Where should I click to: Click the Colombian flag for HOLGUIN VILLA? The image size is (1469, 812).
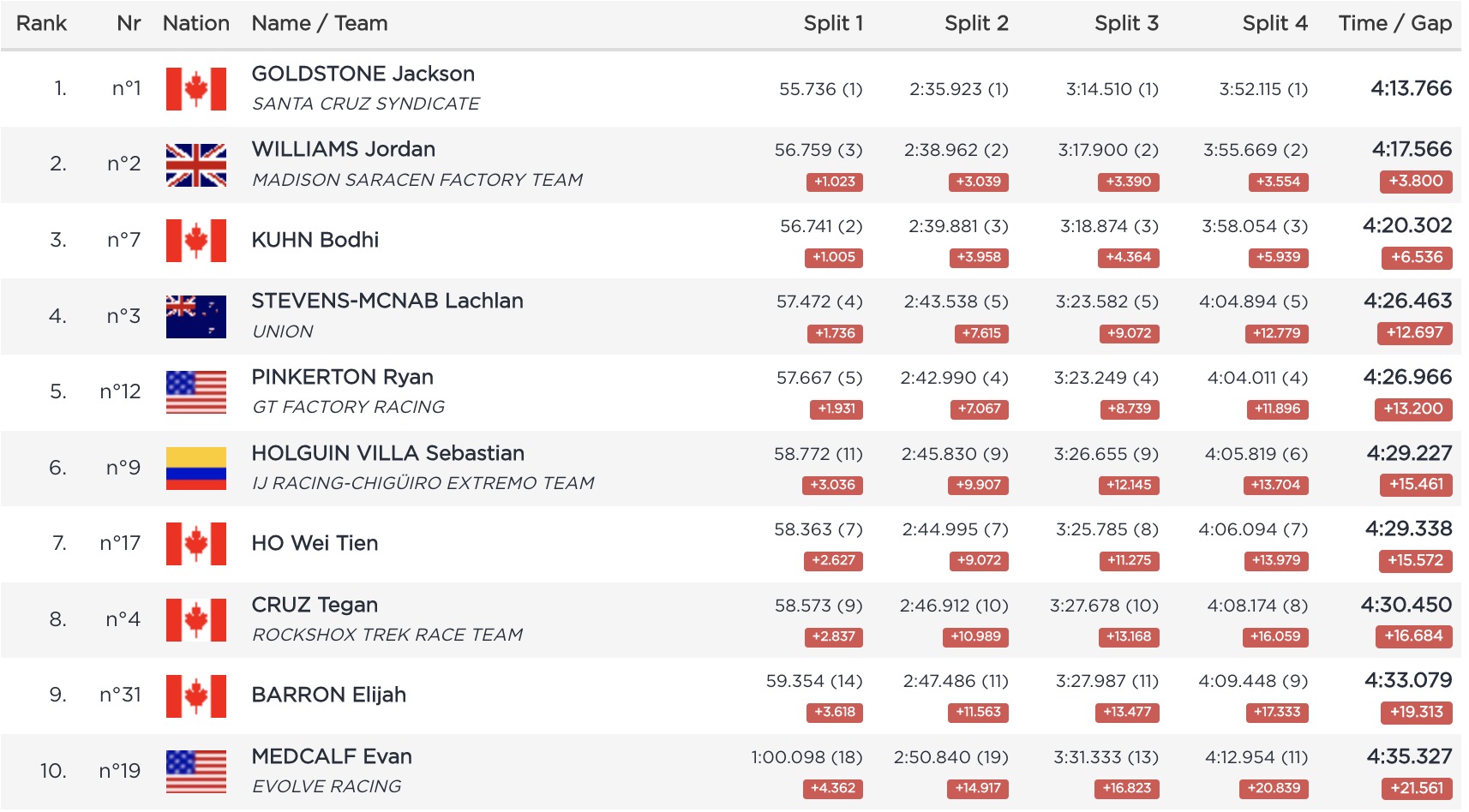coord(195,468)
